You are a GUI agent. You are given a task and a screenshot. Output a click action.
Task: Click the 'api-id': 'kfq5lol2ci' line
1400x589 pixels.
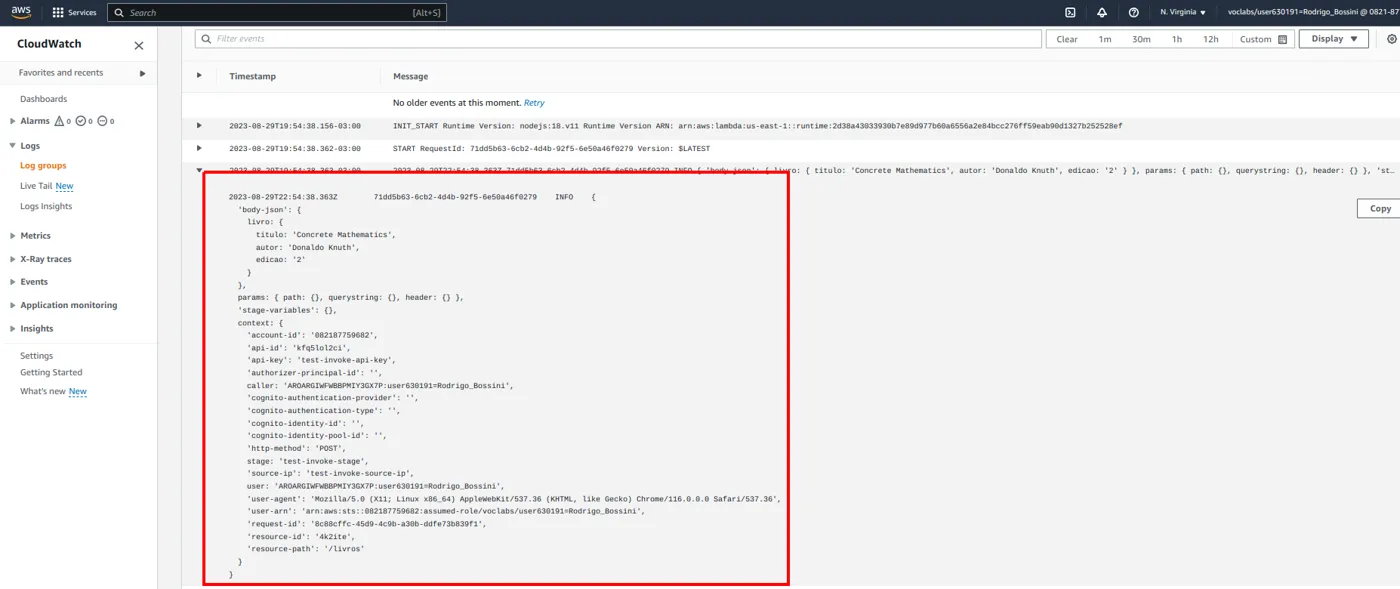coord(298,347)
